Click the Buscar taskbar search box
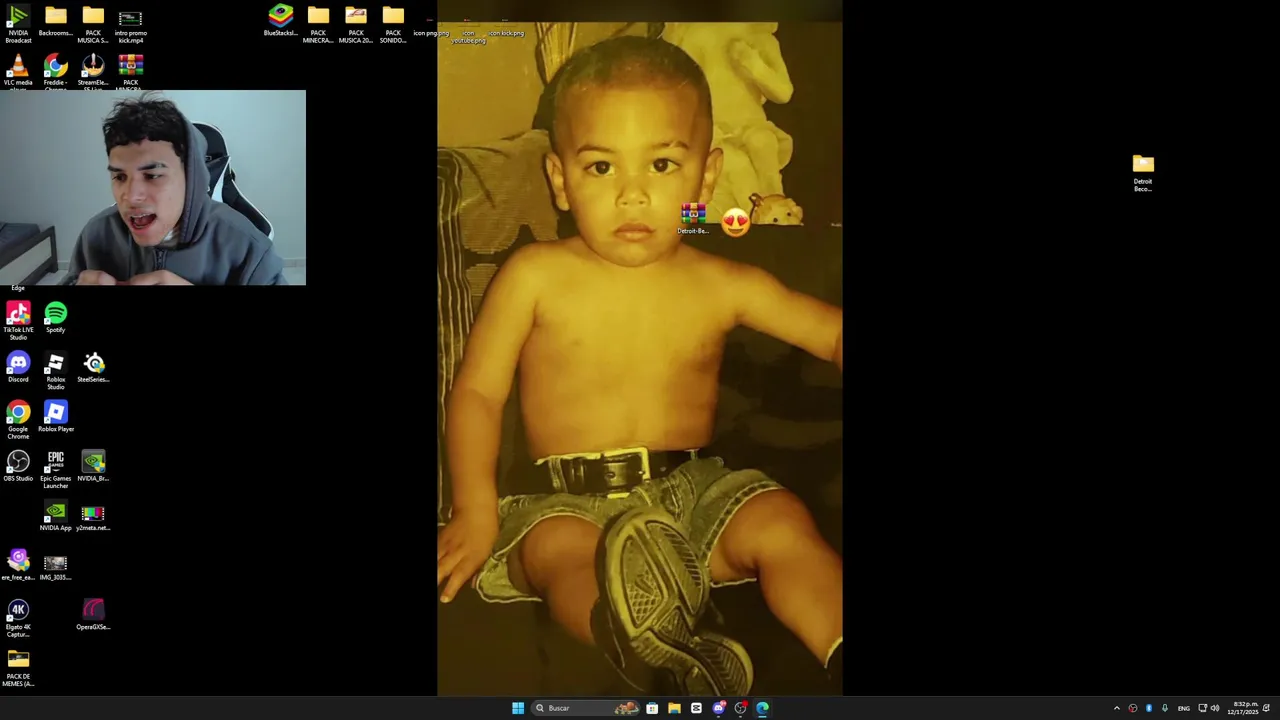 click(585, 708)
